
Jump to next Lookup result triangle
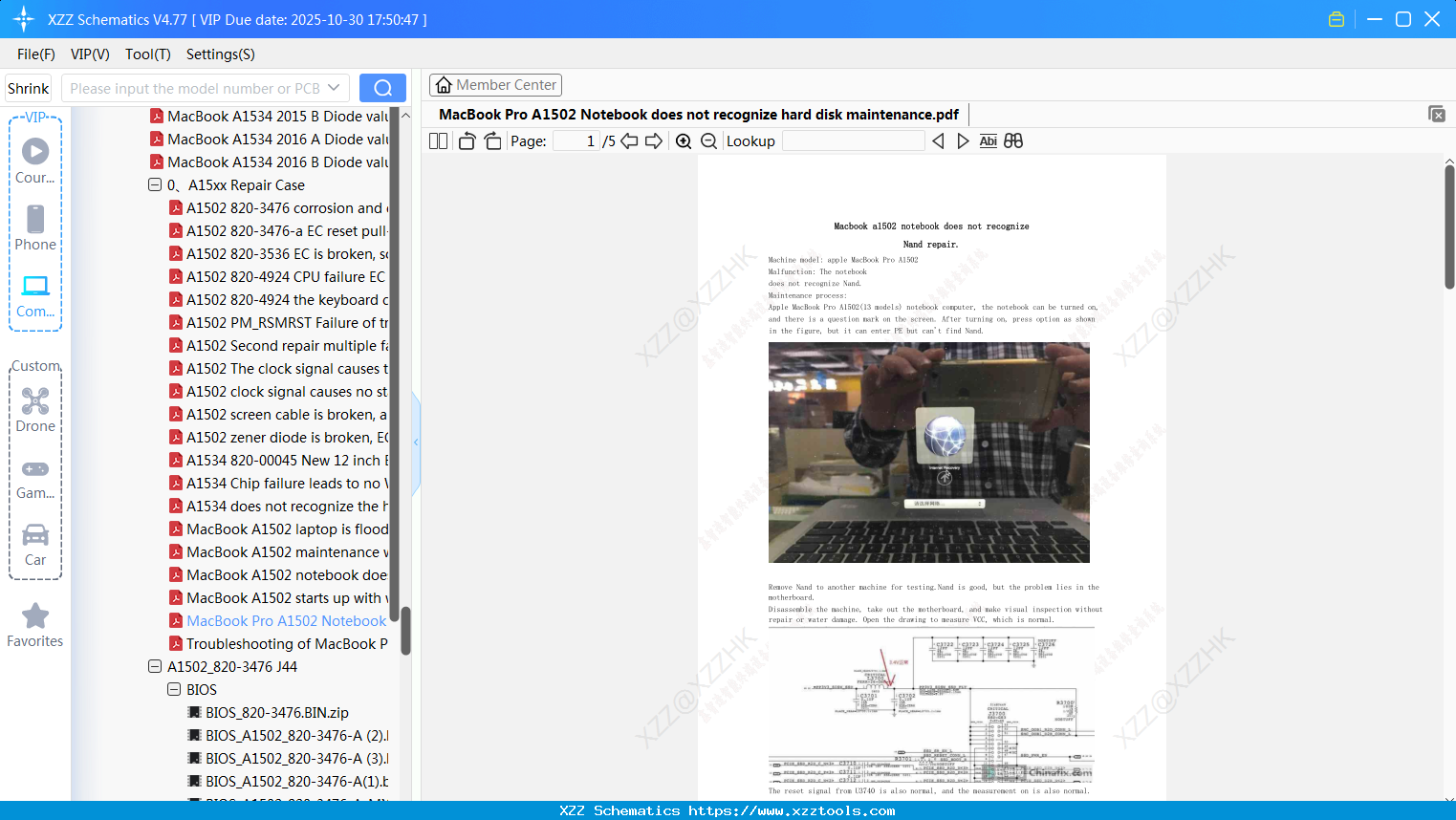(x=963, y=141)
